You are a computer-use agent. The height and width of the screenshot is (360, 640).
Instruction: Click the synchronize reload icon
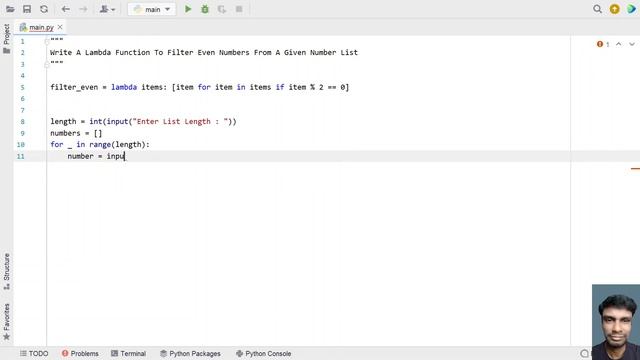click(x=44, y=9)
